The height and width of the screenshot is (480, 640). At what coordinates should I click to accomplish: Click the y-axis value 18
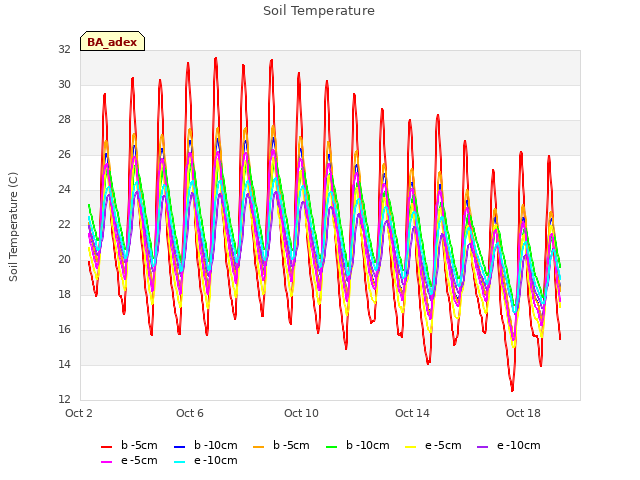[64, 294]
